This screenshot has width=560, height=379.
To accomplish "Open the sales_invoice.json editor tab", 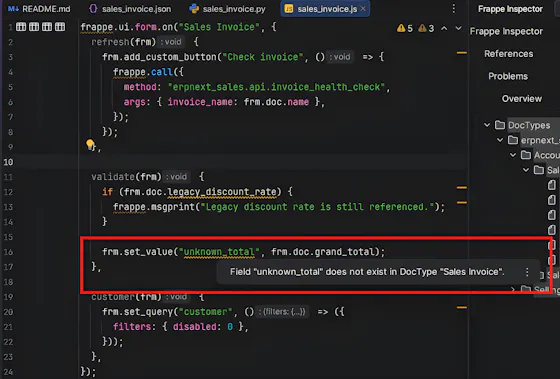I will pyautogui.click(x=130, y=9).
